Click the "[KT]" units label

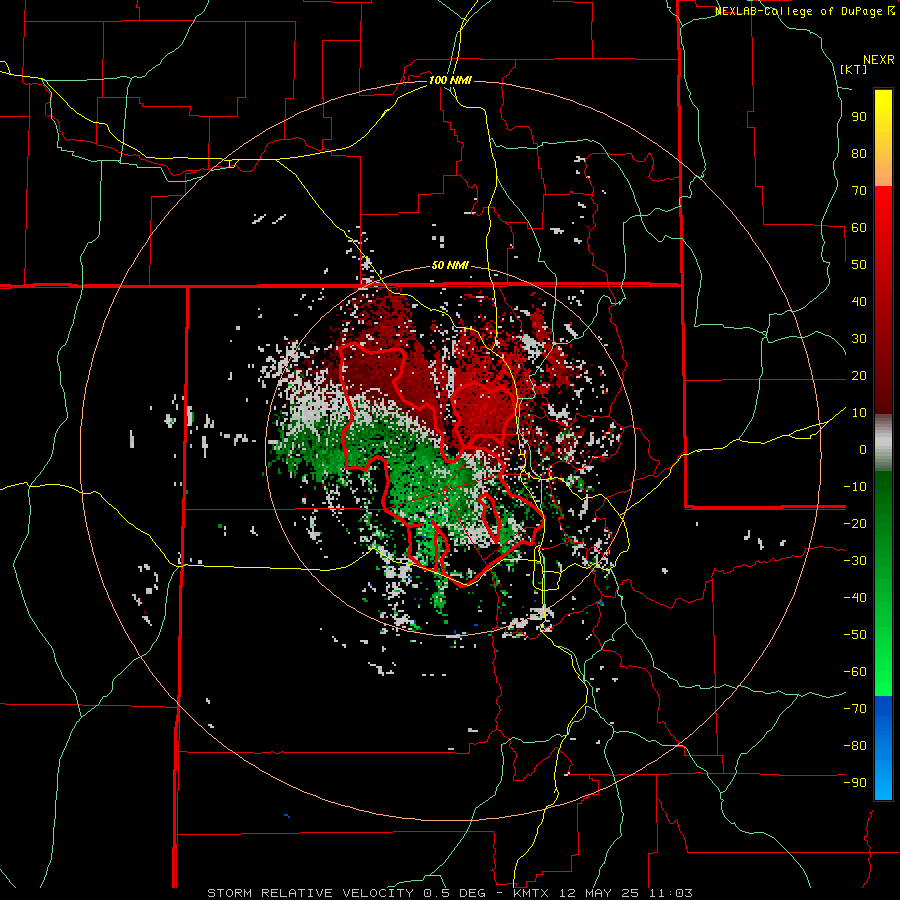click(854, 69)
